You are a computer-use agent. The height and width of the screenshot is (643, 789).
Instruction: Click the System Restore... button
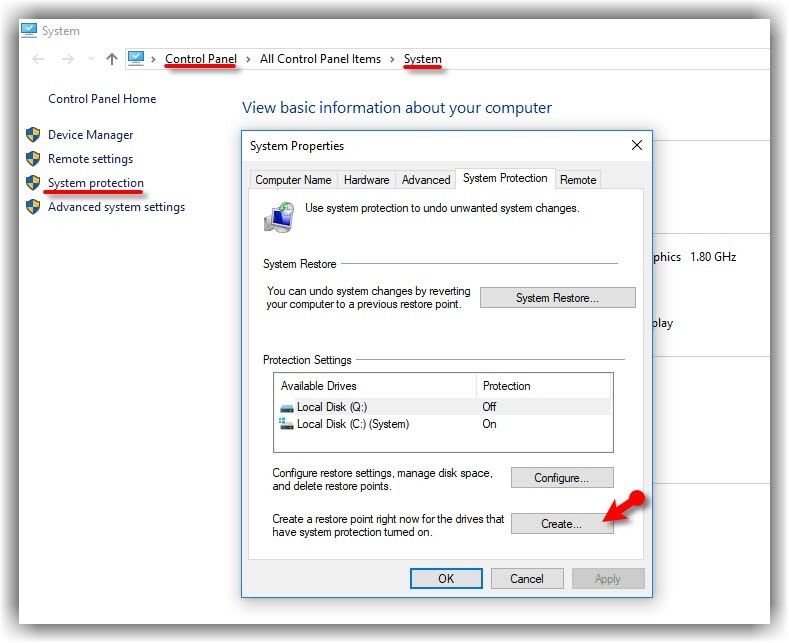click(x=558, y=298)
